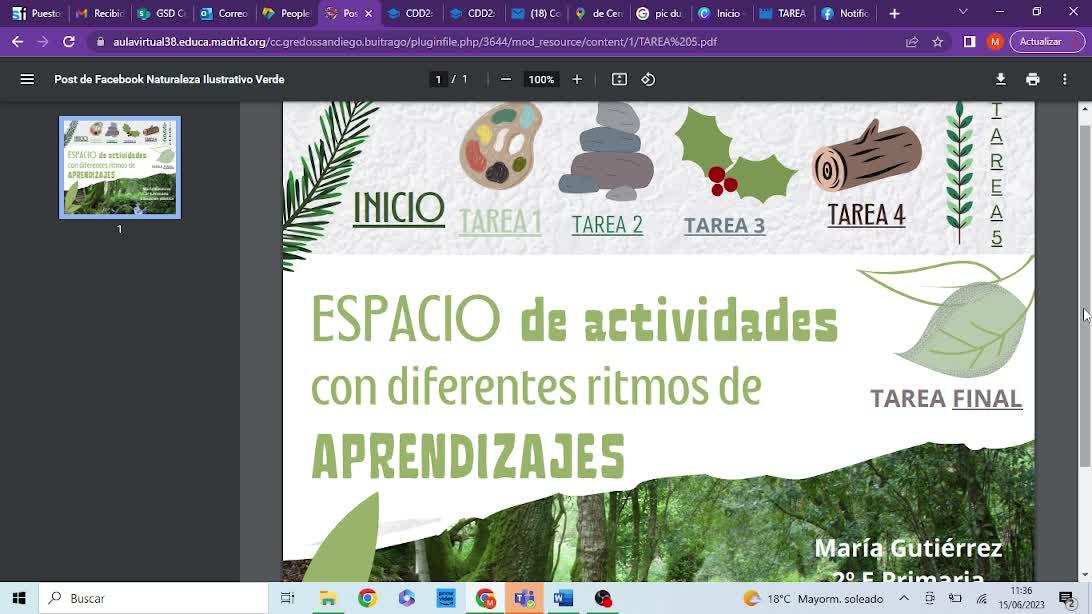1092x614 pixels.
Task: Click the page number input field
Action: pyautogui.click(x=438, y=79)
